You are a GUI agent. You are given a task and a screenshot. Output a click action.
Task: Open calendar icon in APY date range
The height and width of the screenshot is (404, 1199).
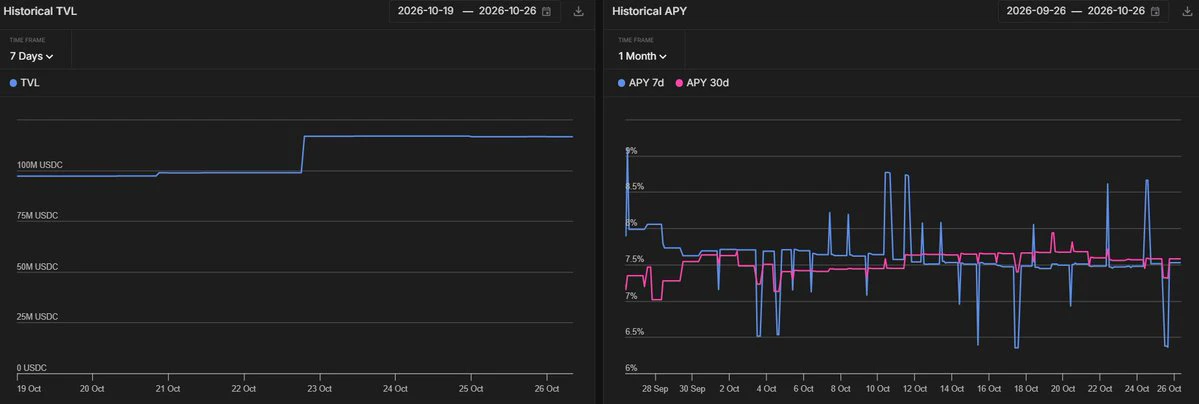click(x=1155, y=11)
